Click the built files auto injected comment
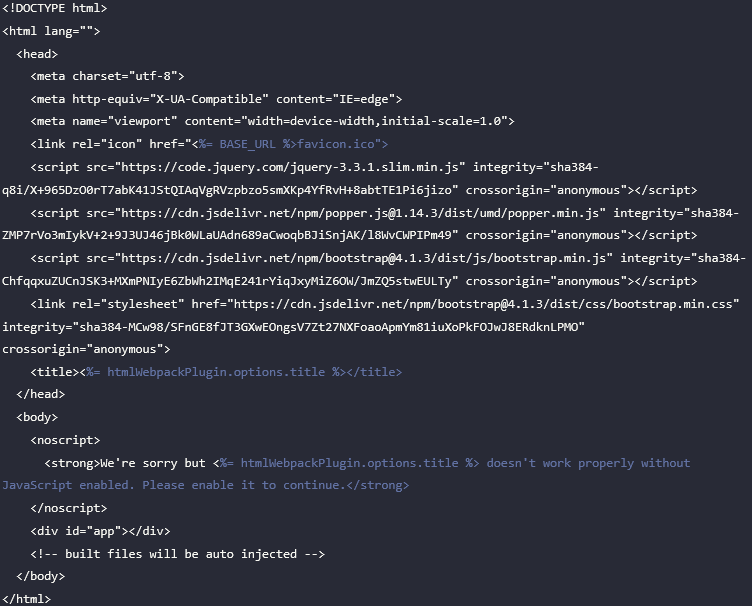 click(x=177, y=554)
